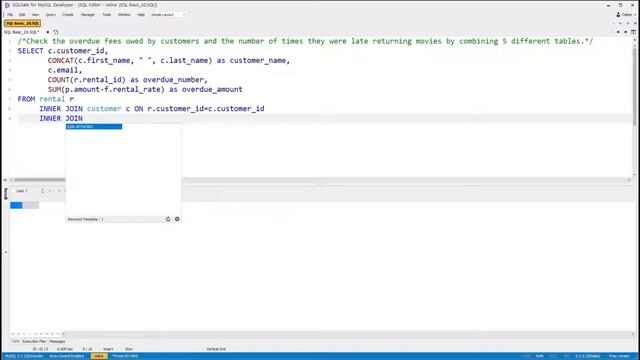Click the editor vertical scrollbar
This screenshot has height=360, width=640.
tap(635, 106)
